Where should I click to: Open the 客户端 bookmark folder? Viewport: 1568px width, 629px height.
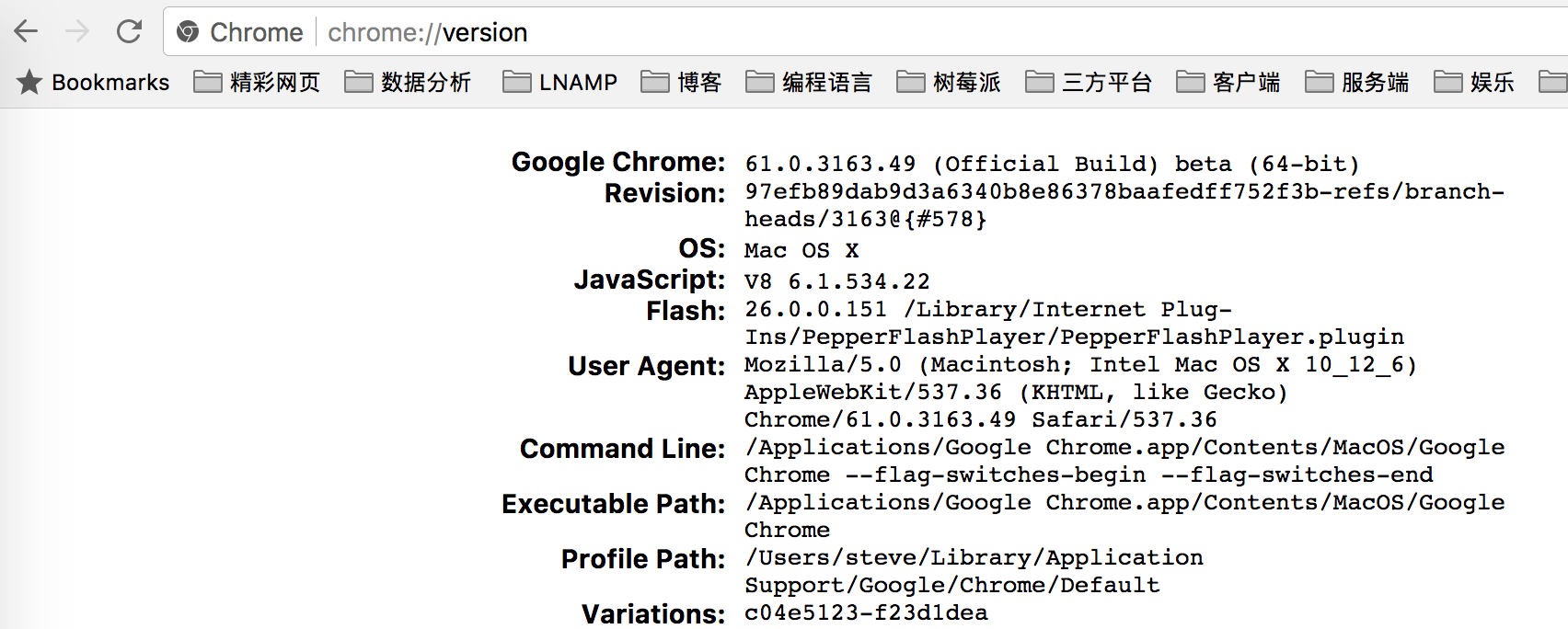tap(1228, 82)
